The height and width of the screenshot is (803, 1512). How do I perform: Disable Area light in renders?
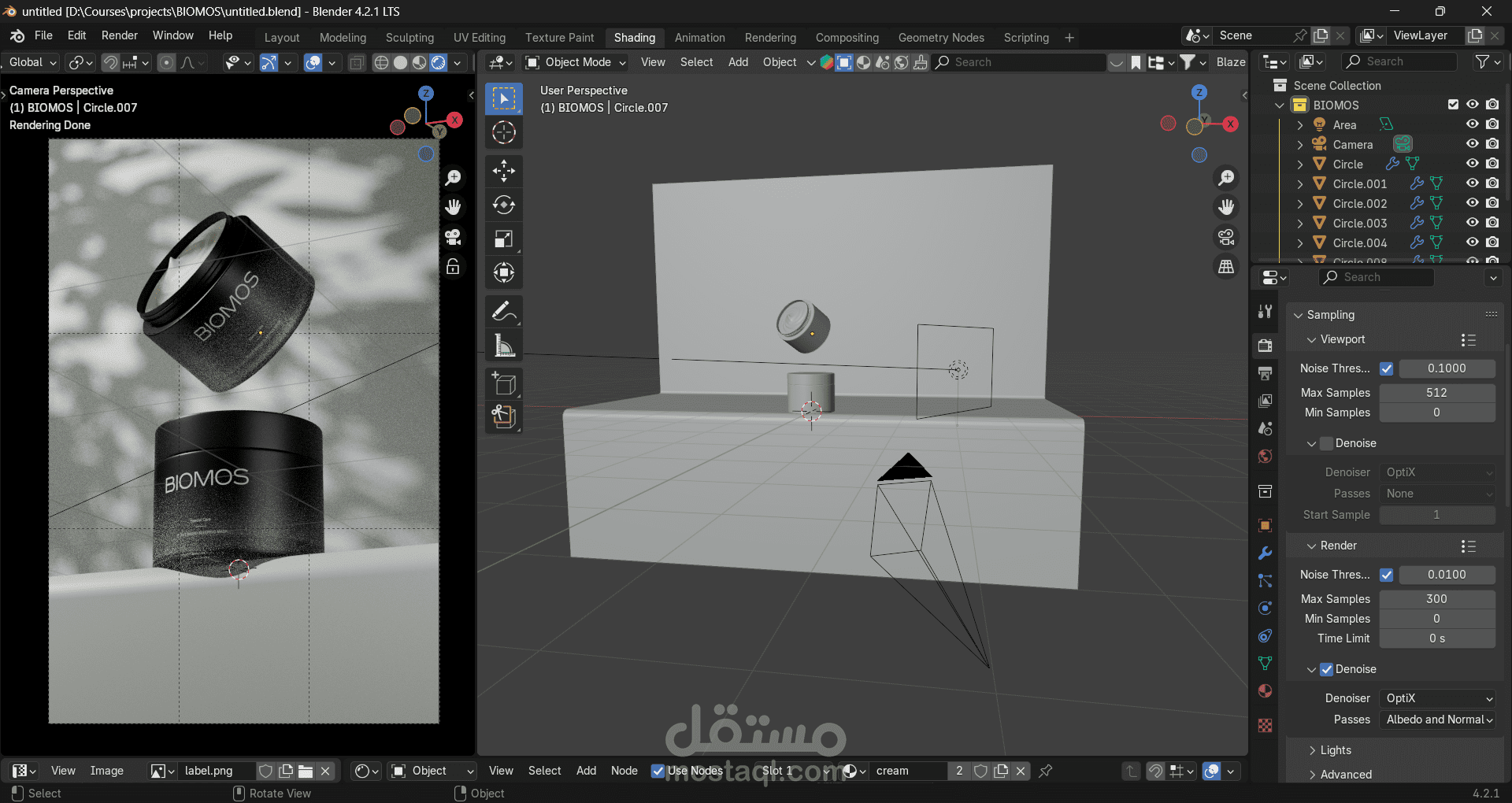(x=1492, y=124)
